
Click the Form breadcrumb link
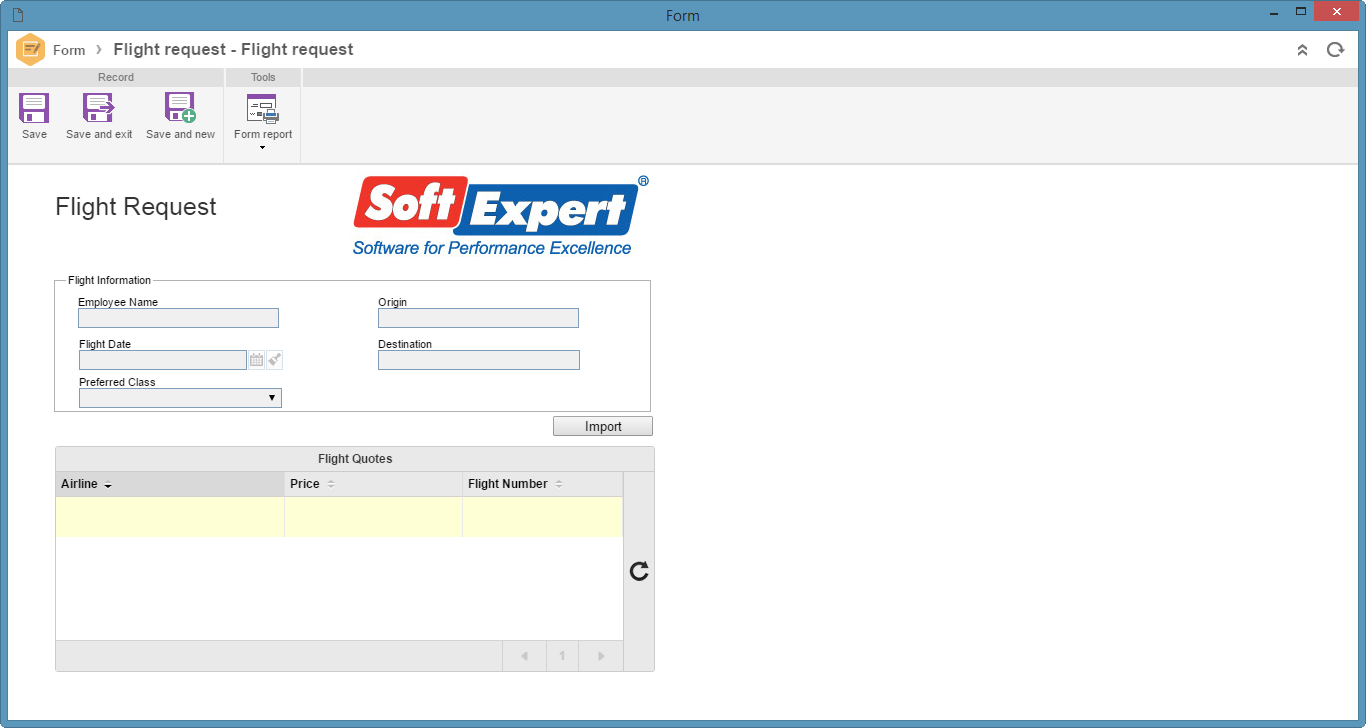pos(69,50)
